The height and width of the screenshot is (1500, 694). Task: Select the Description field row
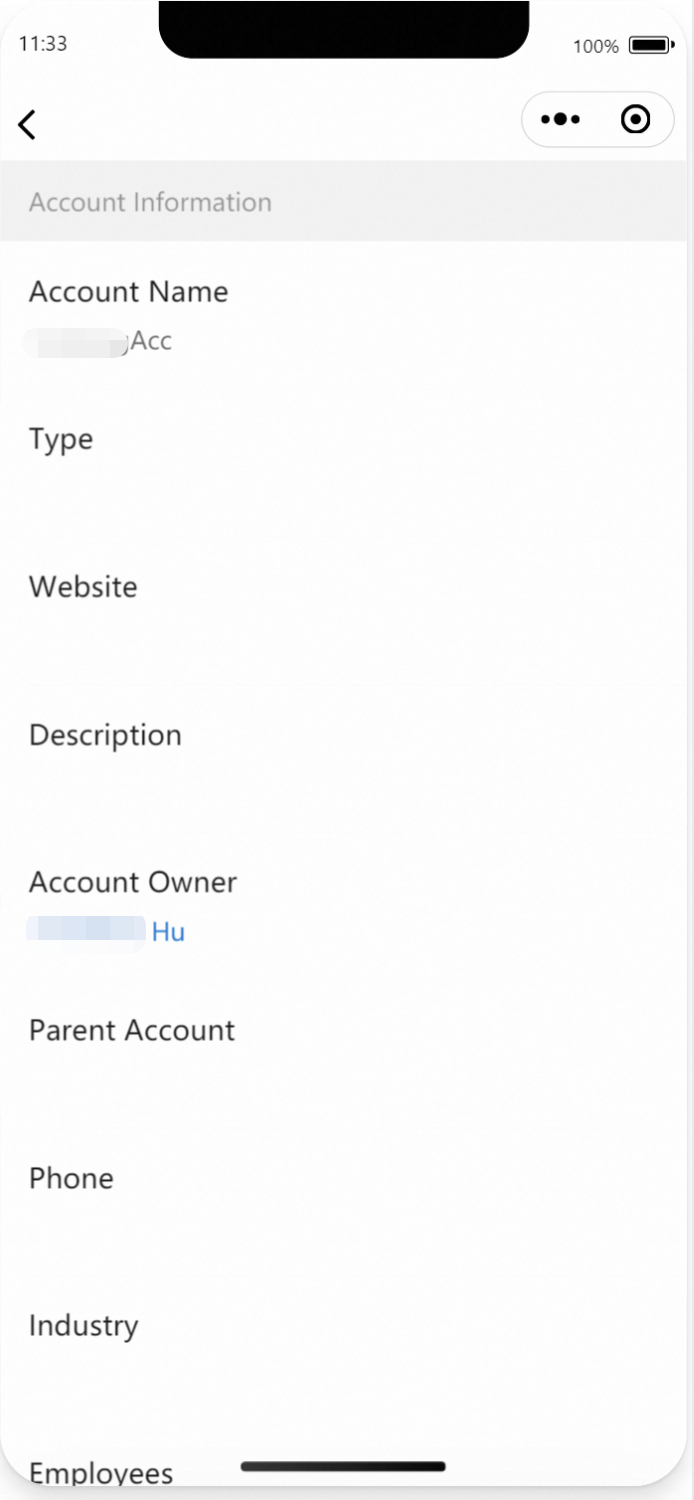pyautogui.click(x=347, y=758)
